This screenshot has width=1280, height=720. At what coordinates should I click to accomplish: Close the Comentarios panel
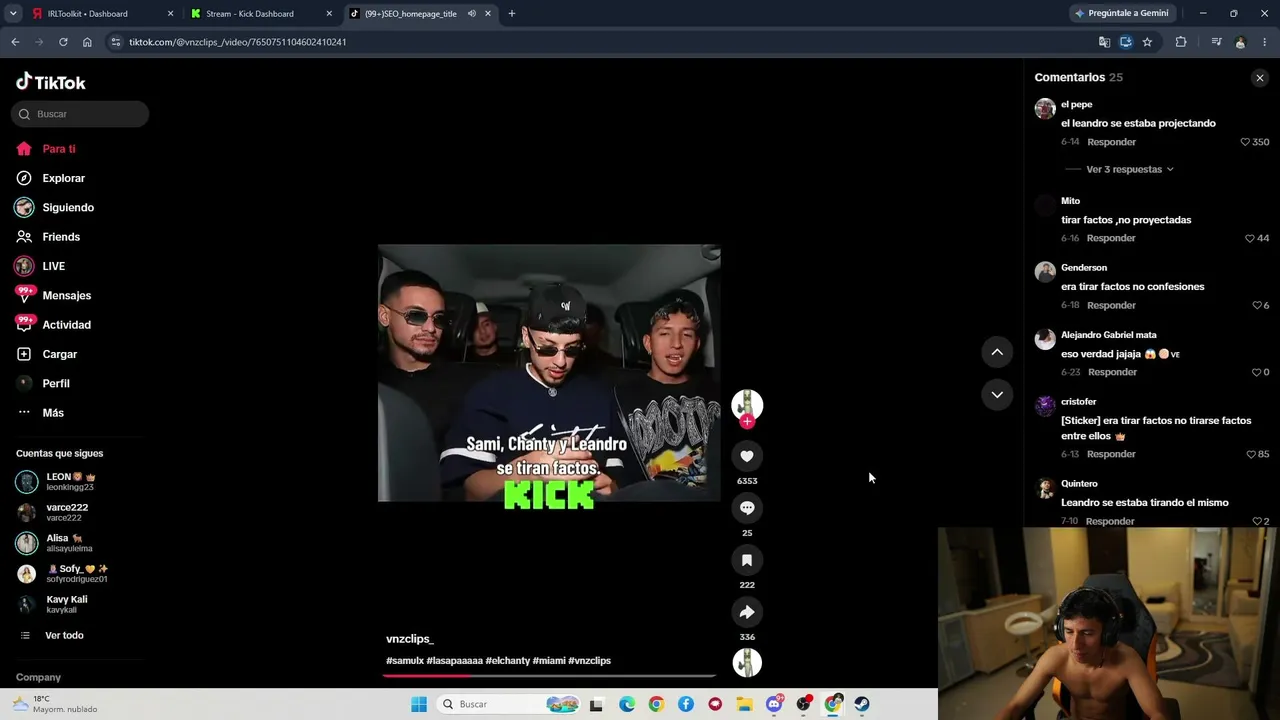coord(1260,78)
